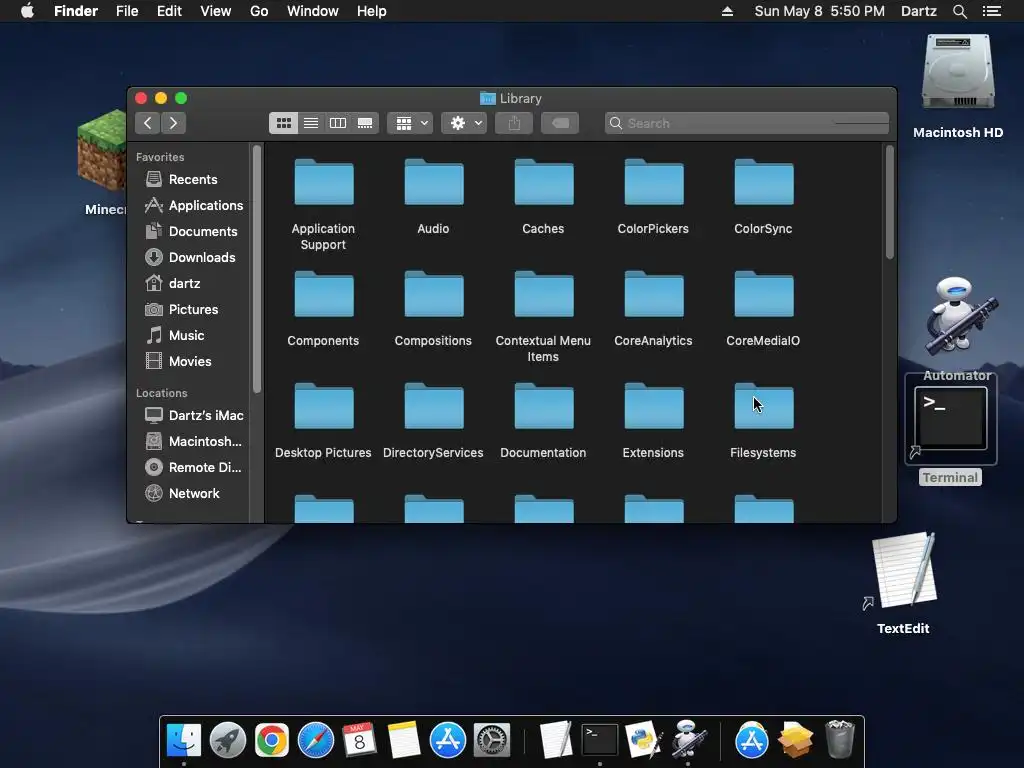This screenshot has height=768, width=1024.
Task: Select the Components folder
Action: tap(324, 295)
